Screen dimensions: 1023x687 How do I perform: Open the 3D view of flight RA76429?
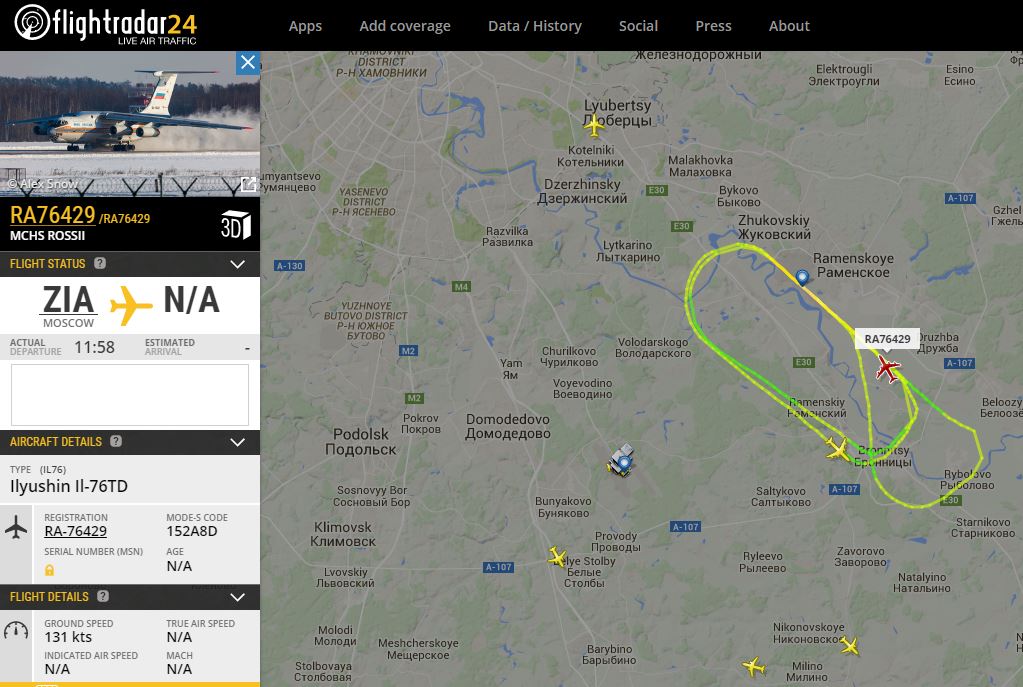click(x=236, y=224)
